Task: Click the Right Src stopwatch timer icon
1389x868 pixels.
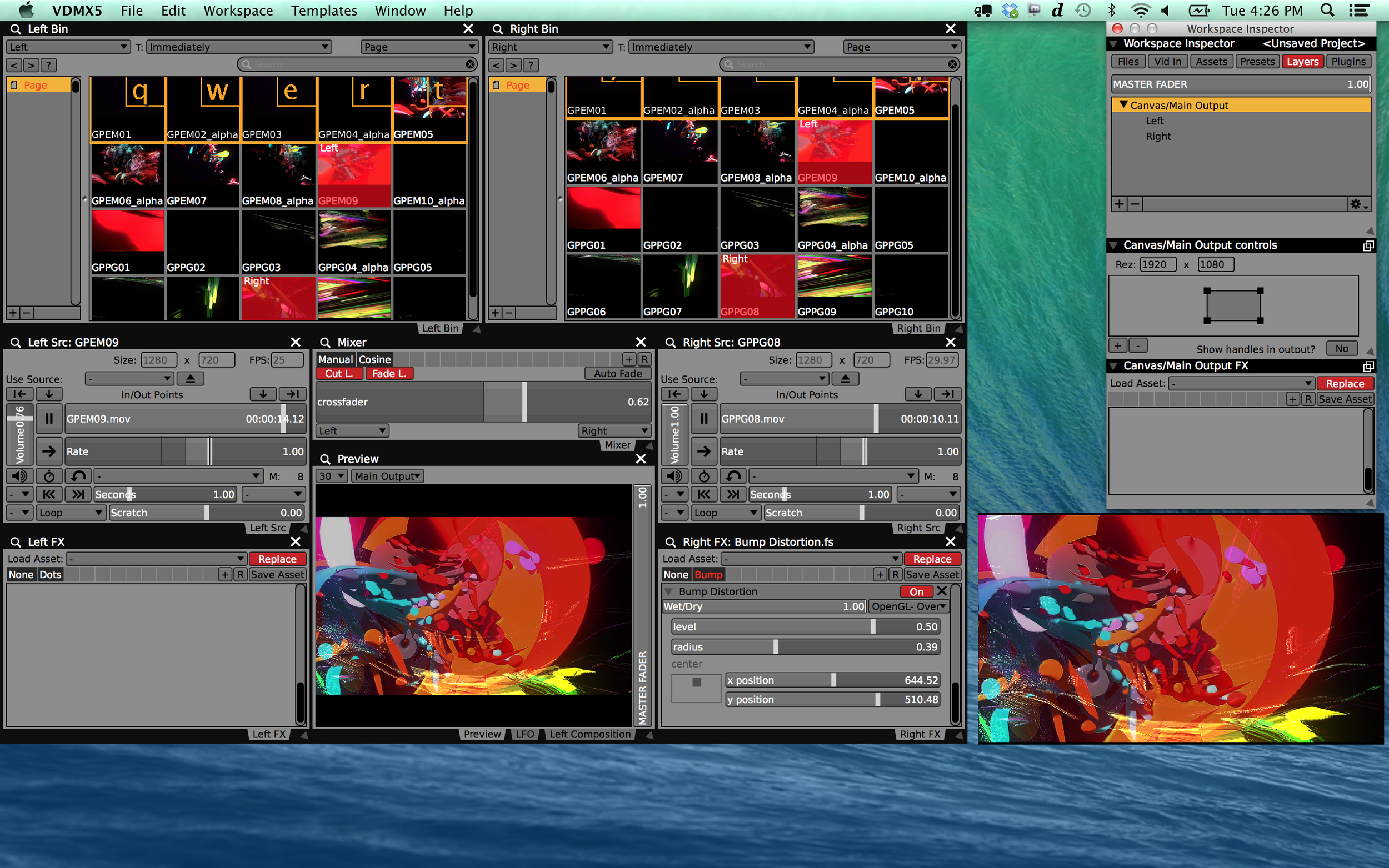Action: click(704, 476)
